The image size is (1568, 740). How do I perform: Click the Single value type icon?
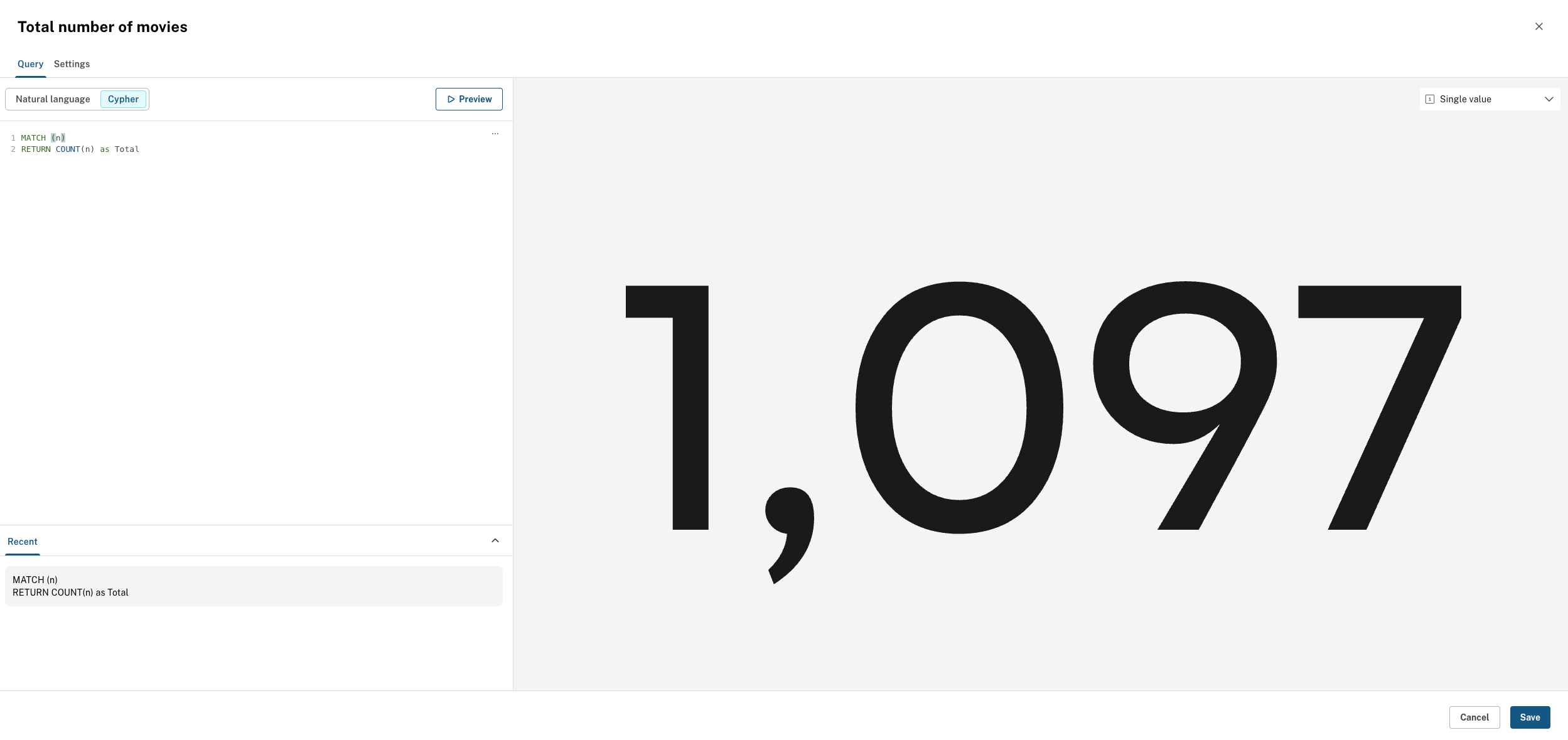coord(1430,99)
